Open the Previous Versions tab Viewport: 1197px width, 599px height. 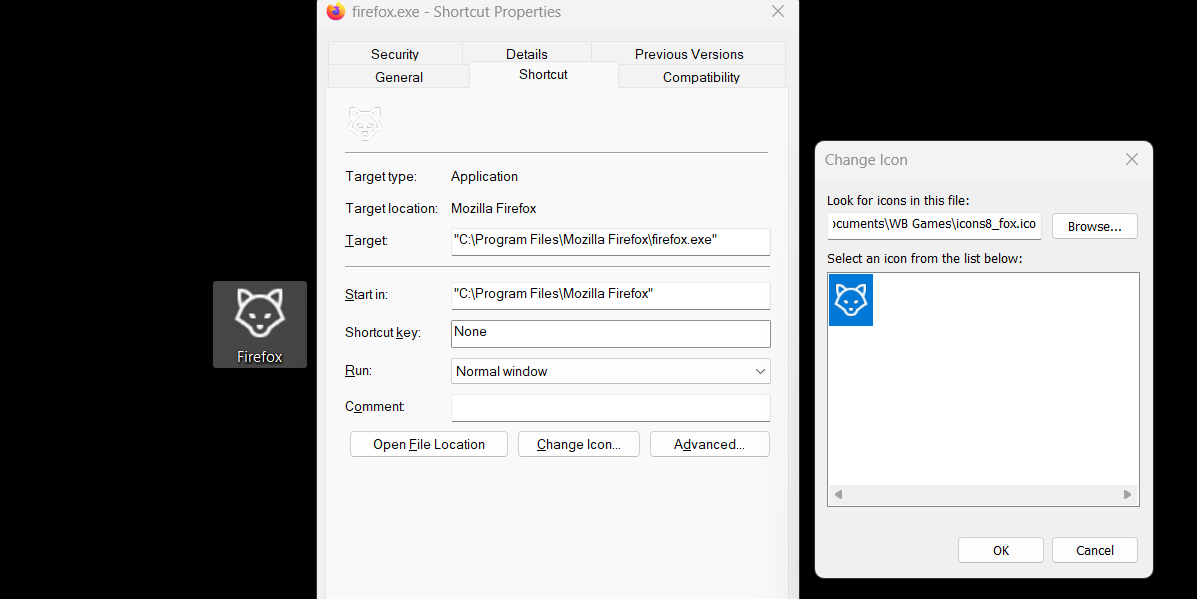point(688,53)
